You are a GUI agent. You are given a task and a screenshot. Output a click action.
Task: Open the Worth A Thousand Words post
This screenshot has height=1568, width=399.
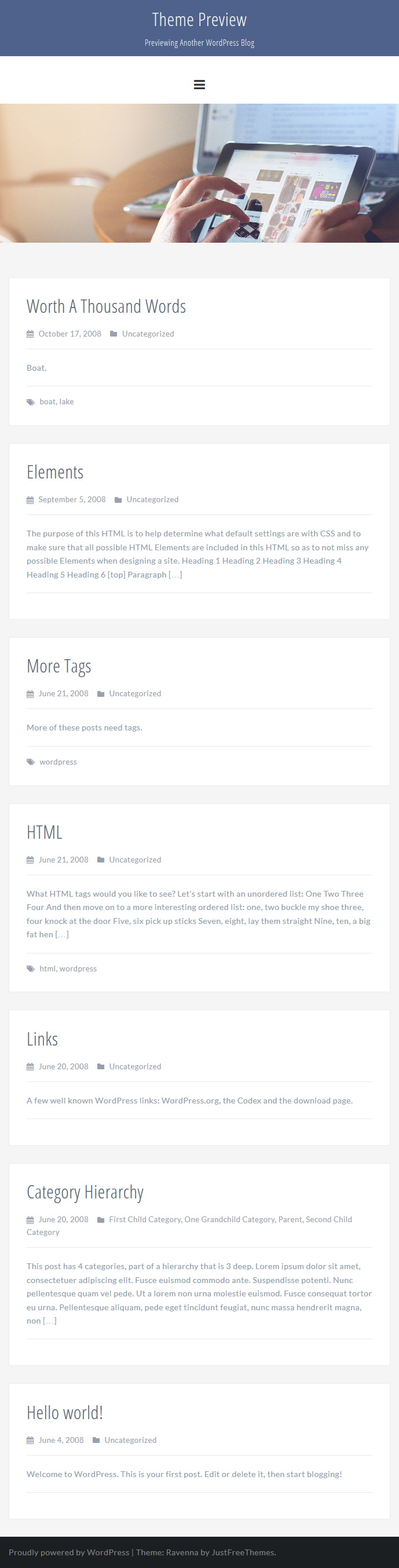click(x=107, y=306)
